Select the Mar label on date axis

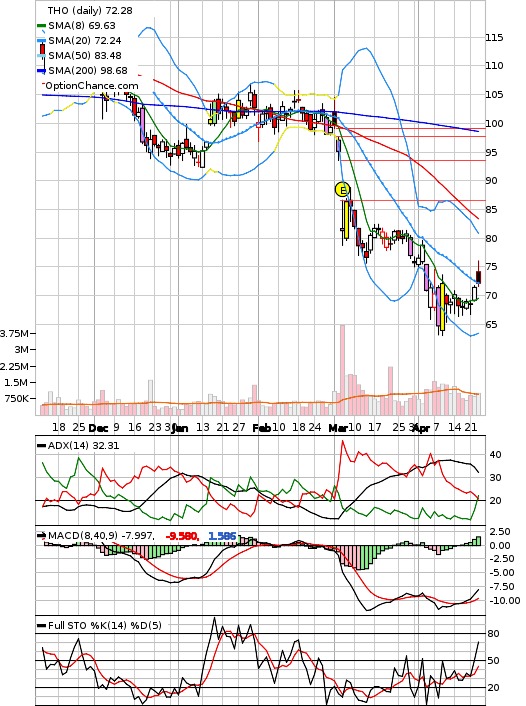click(x=337, y=428)
